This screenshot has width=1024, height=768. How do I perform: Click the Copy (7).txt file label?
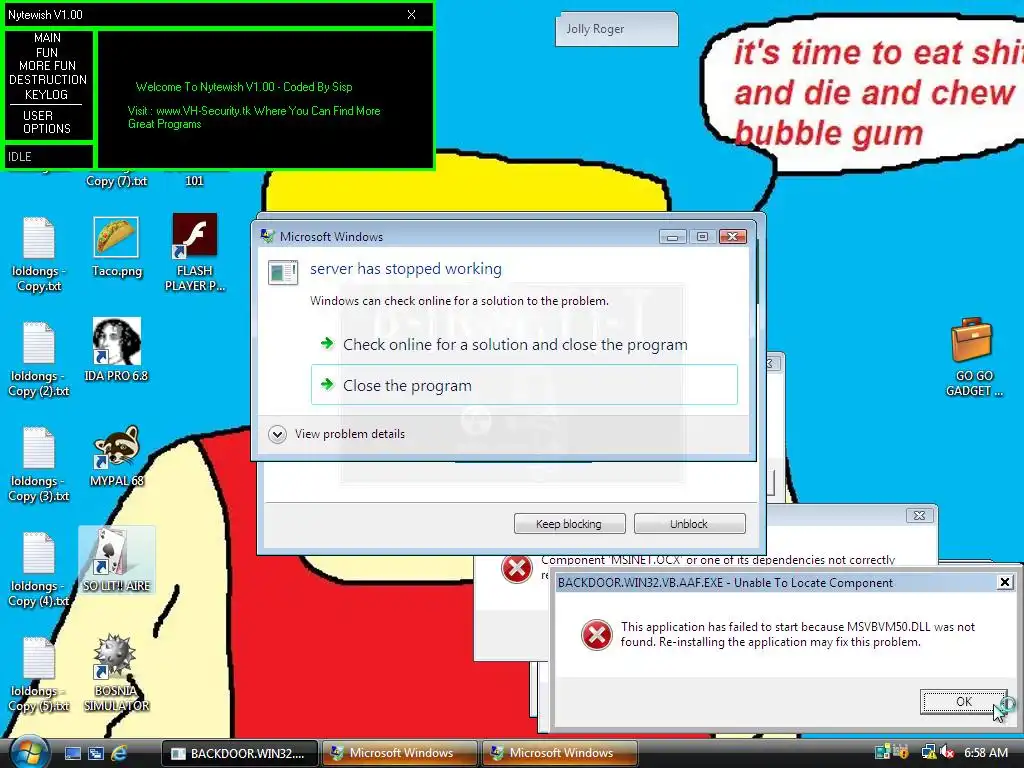(116, 181)
